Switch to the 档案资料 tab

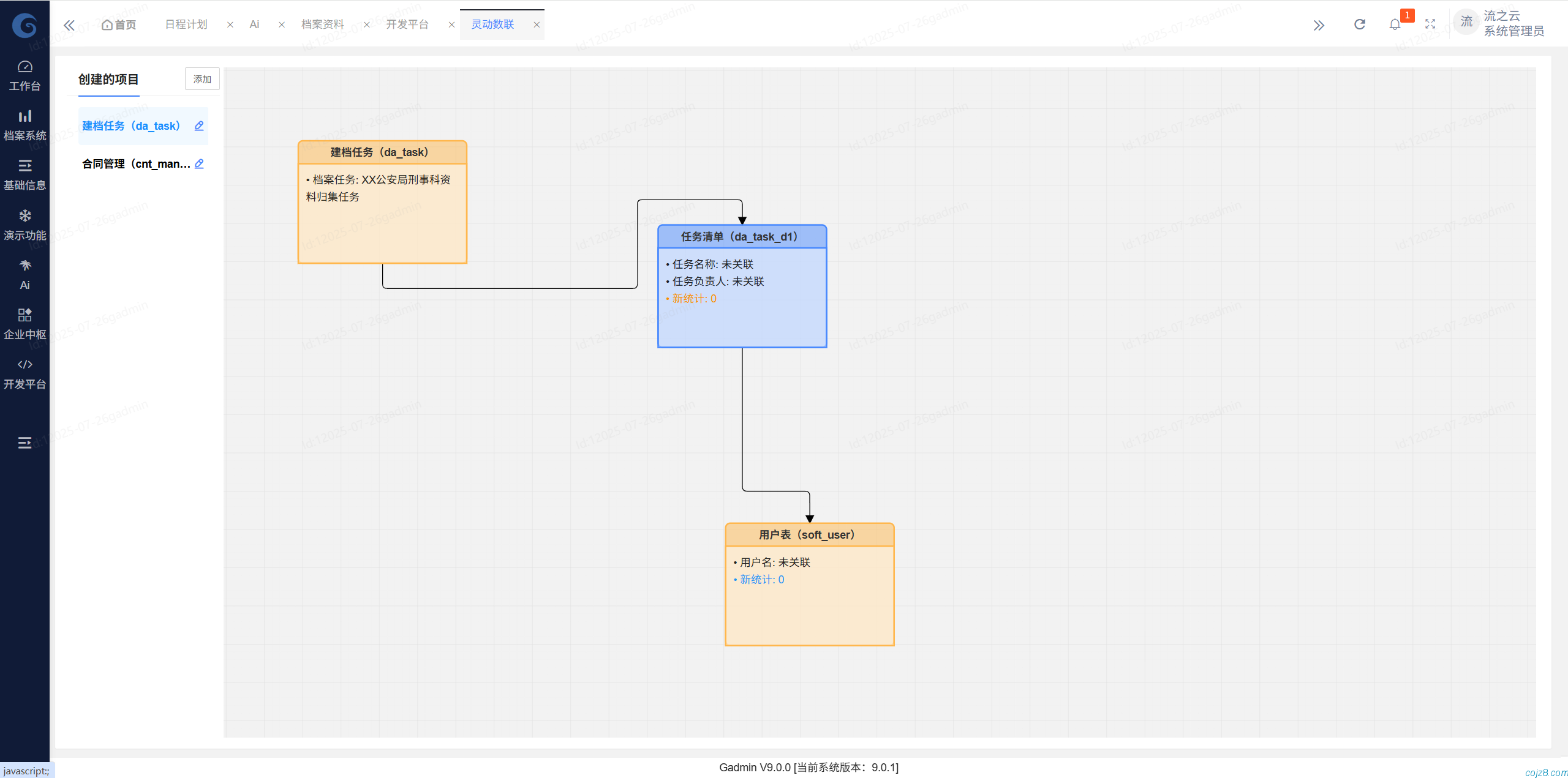point(322,24)
